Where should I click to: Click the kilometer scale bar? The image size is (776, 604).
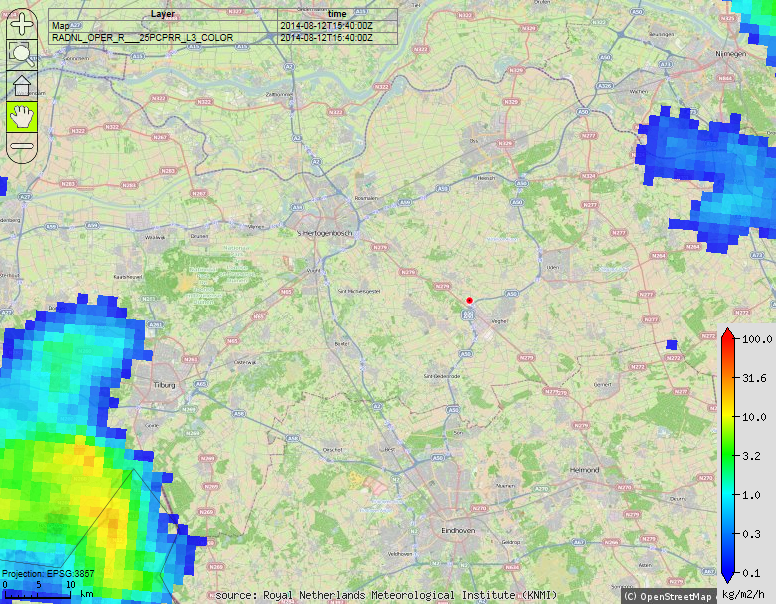point(38,594)
